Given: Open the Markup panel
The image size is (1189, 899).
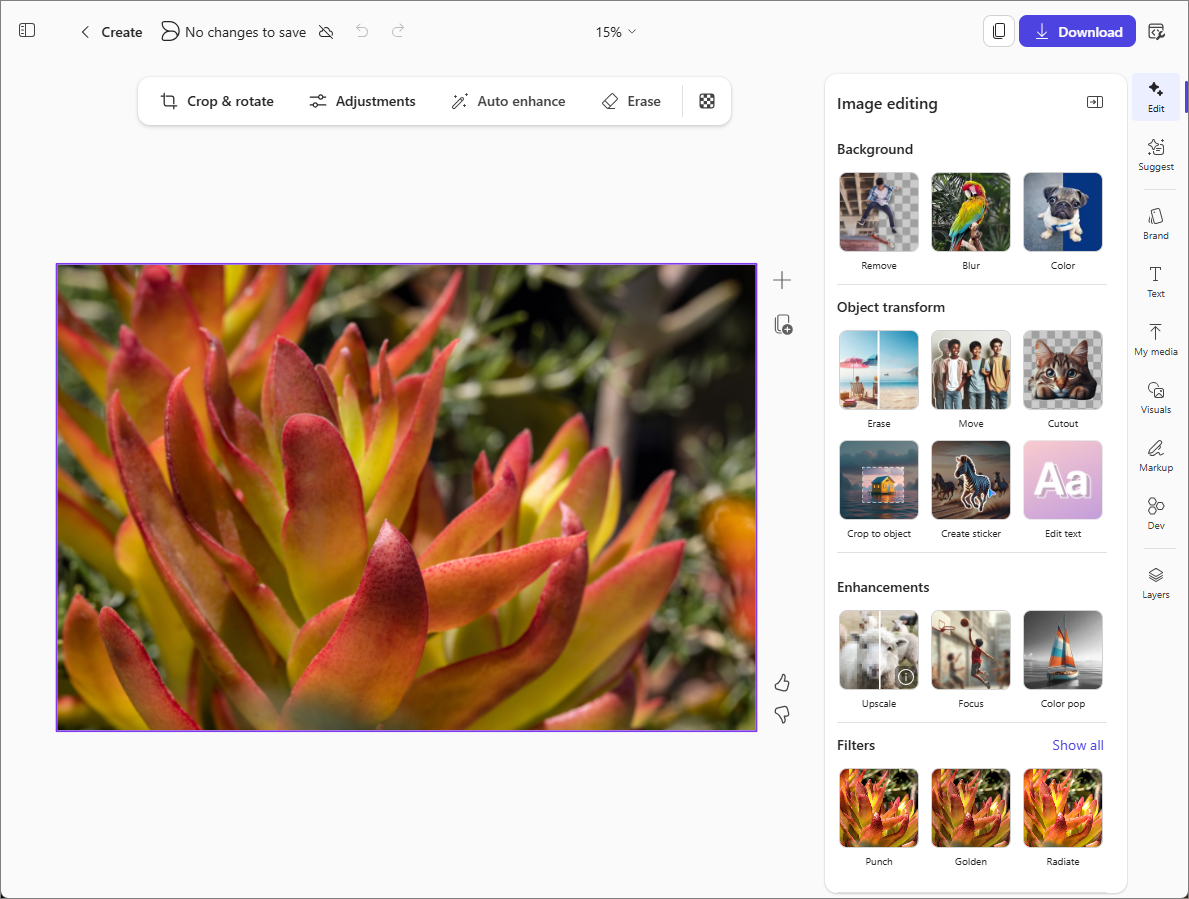Looking at the screenshot, I should click(1155, 457).
